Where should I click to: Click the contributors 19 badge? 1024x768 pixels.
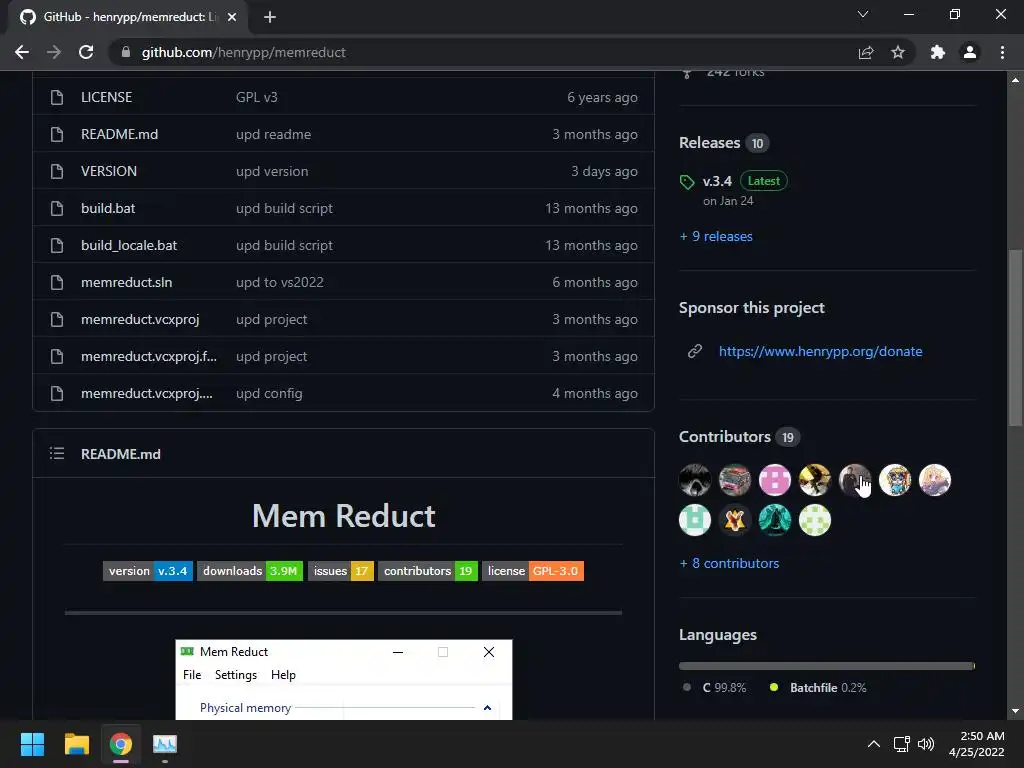tap(428, 571)
